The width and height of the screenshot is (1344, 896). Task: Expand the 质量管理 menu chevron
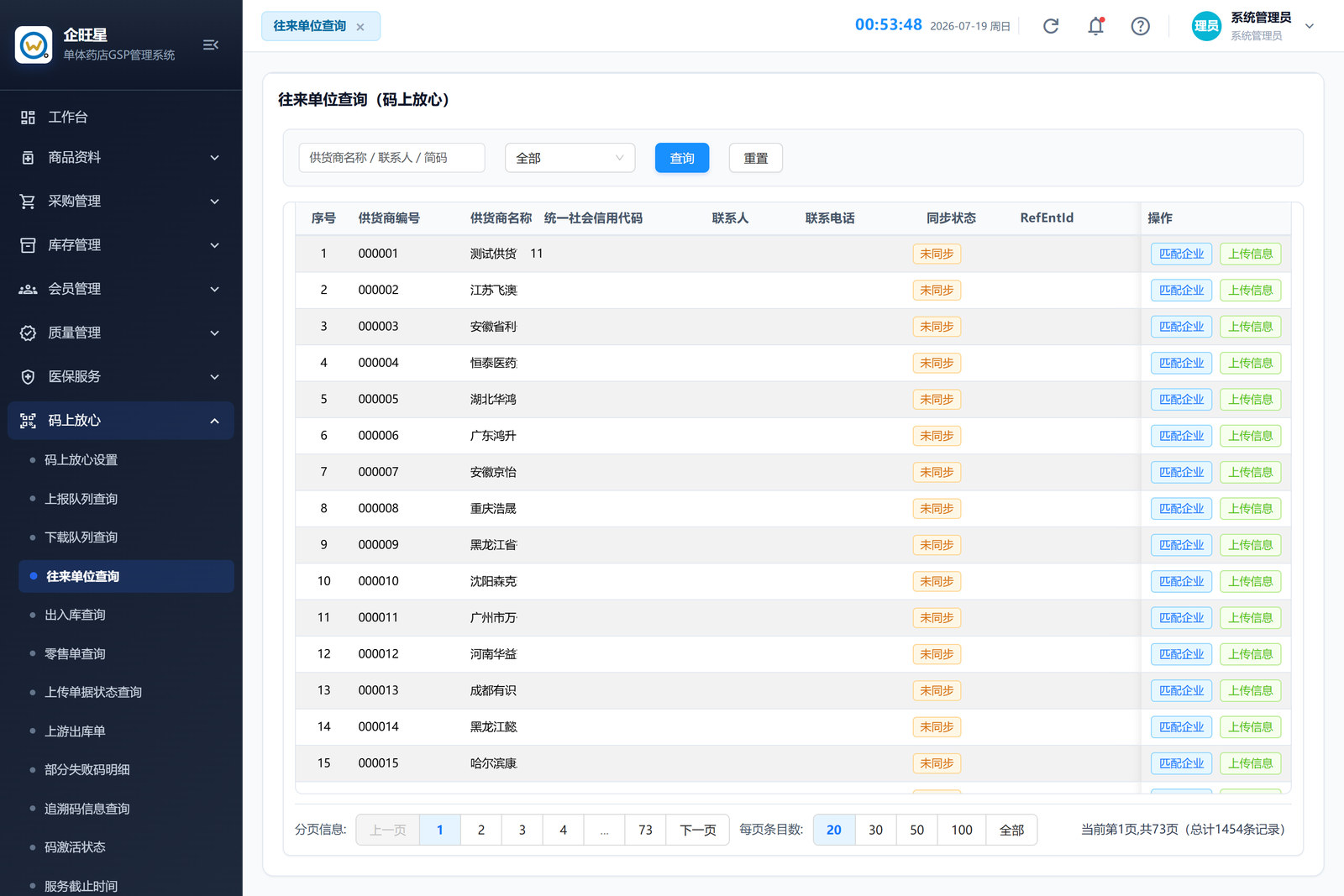214,333
